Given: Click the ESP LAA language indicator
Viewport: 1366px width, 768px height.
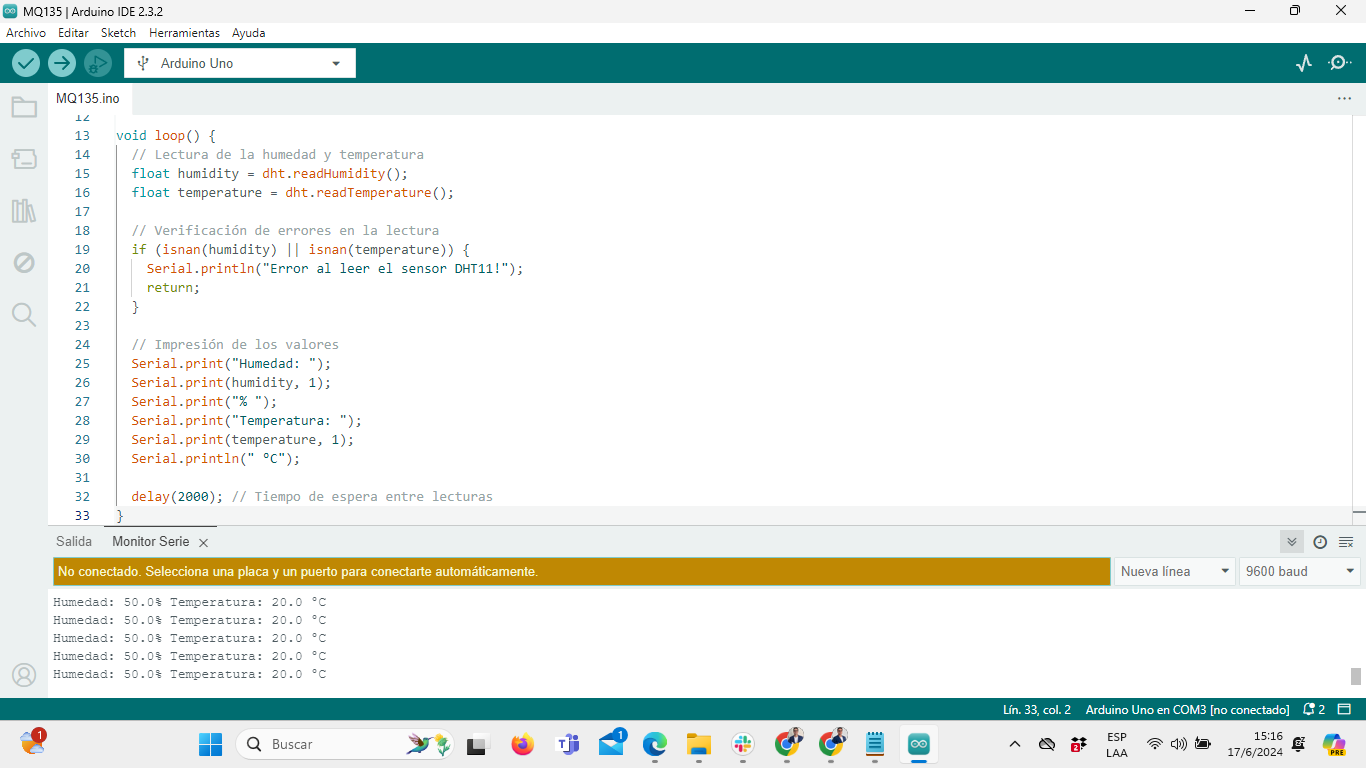Looking at the screenshot, I should click(x=1117, y=744).
